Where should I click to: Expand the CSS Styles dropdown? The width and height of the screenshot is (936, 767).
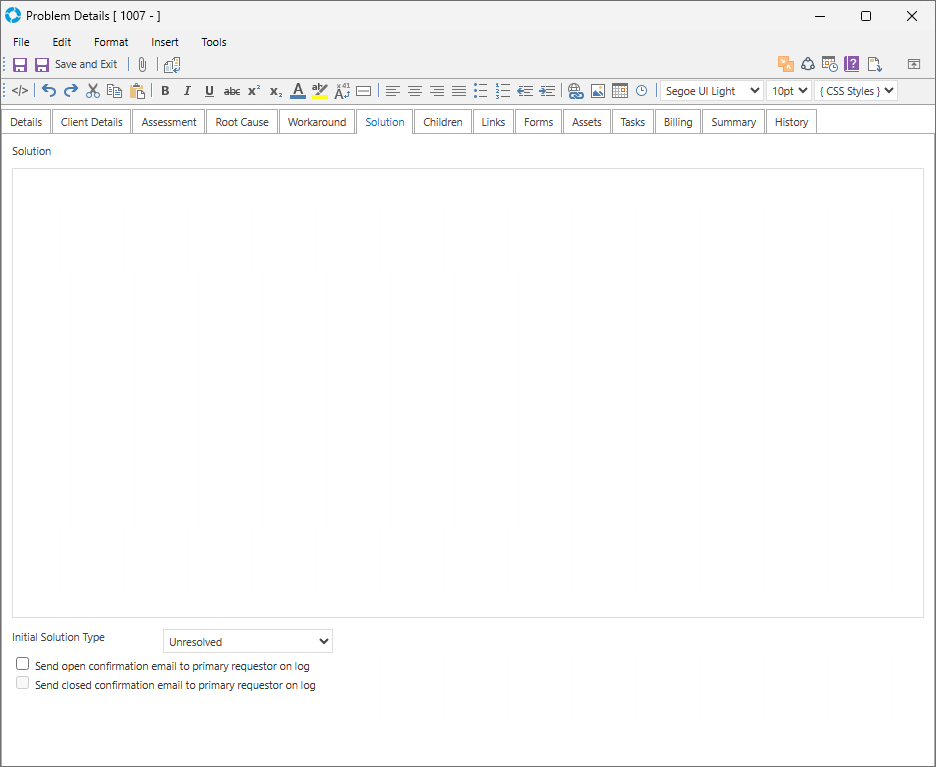pos(855,91)
